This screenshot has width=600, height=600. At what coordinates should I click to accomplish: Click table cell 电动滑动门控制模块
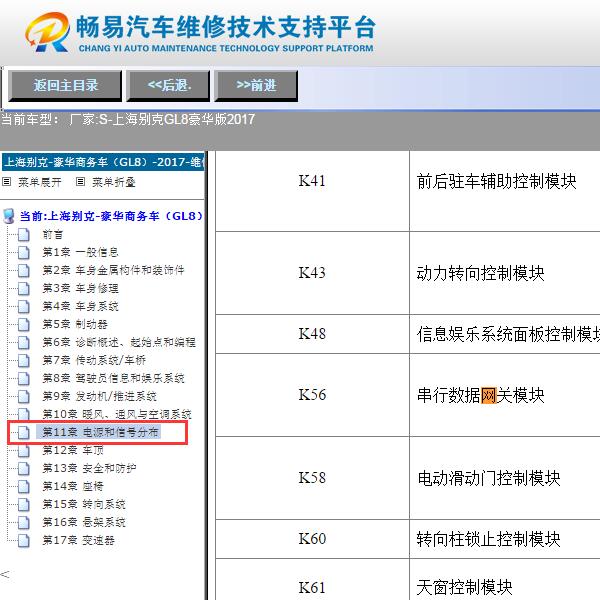pyautogui.click(x=505, y=478)
